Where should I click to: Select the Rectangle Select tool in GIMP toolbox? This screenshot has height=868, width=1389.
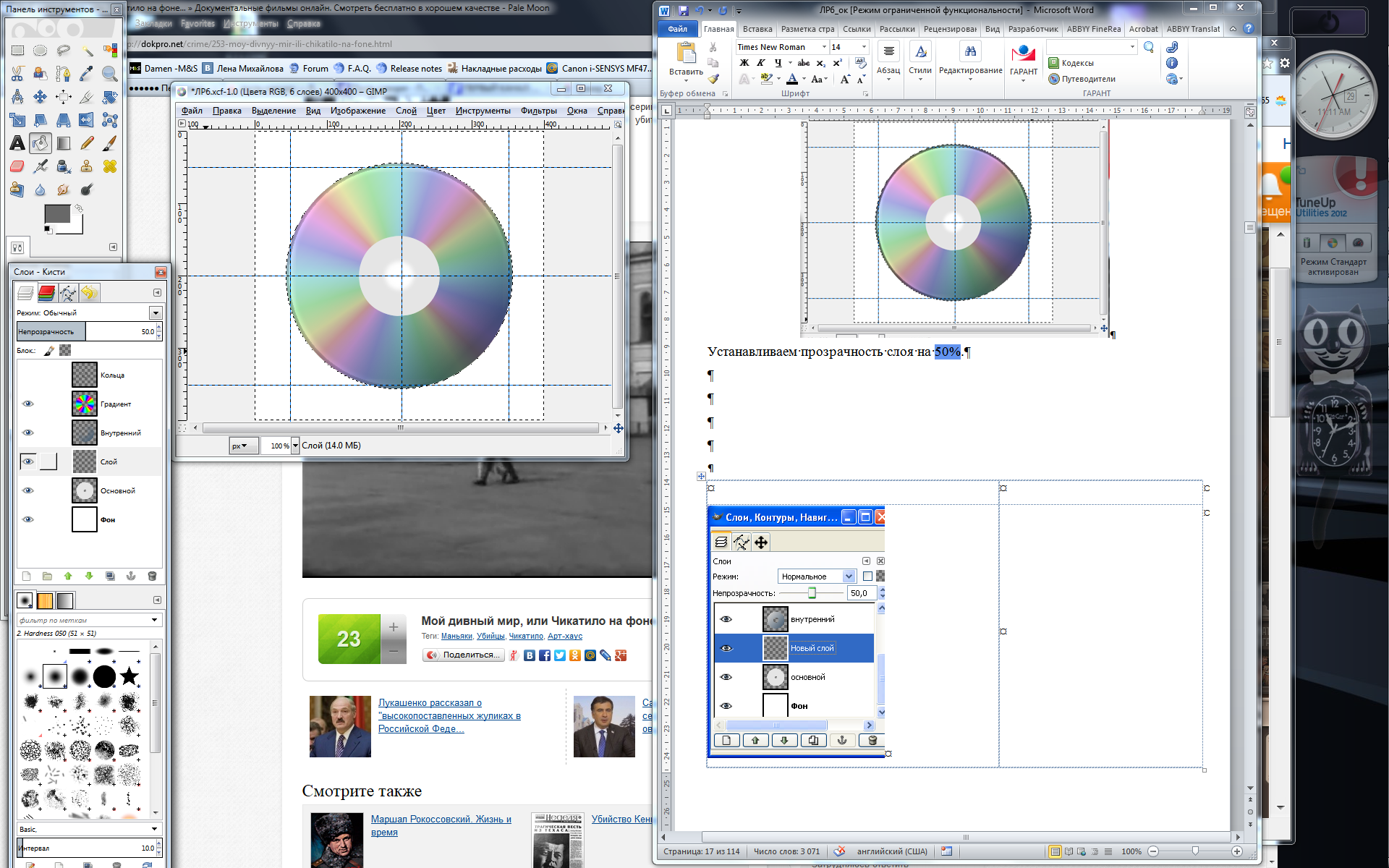(x=17, y=51)
